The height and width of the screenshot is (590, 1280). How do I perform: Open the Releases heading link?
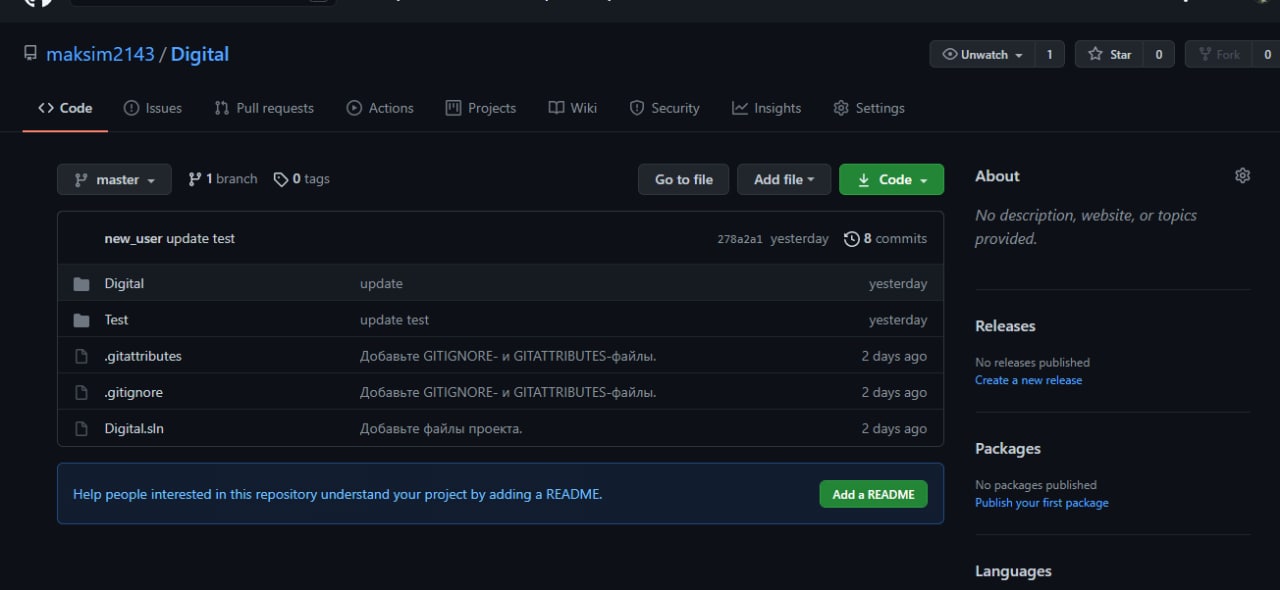tap(1005, 326)
